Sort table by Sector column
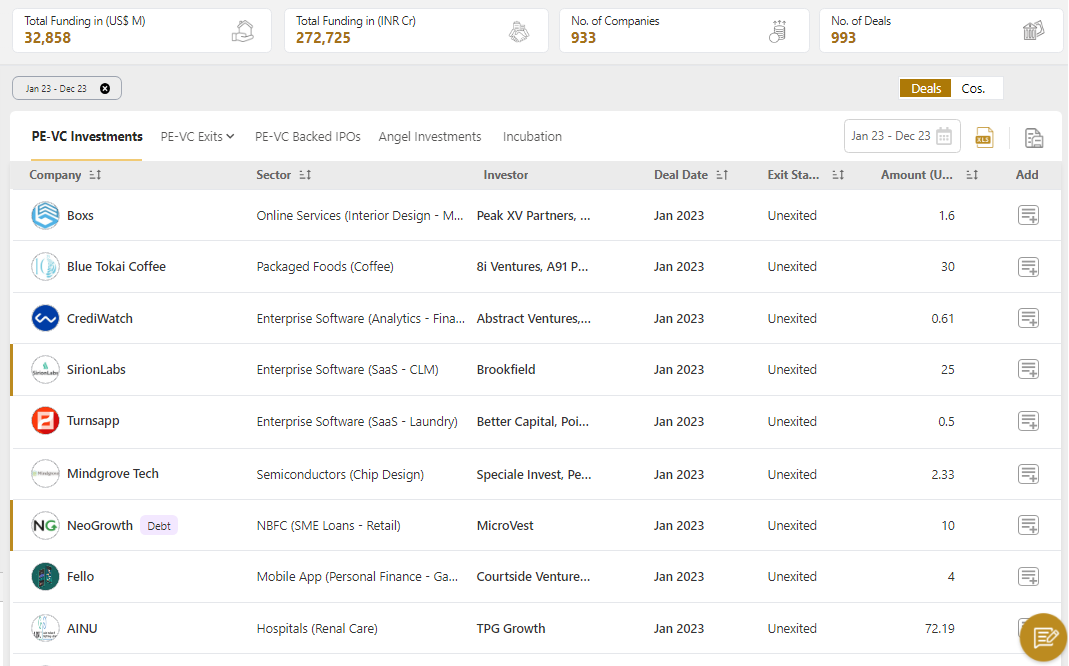 pyautogui.click(x=306, y=175)
